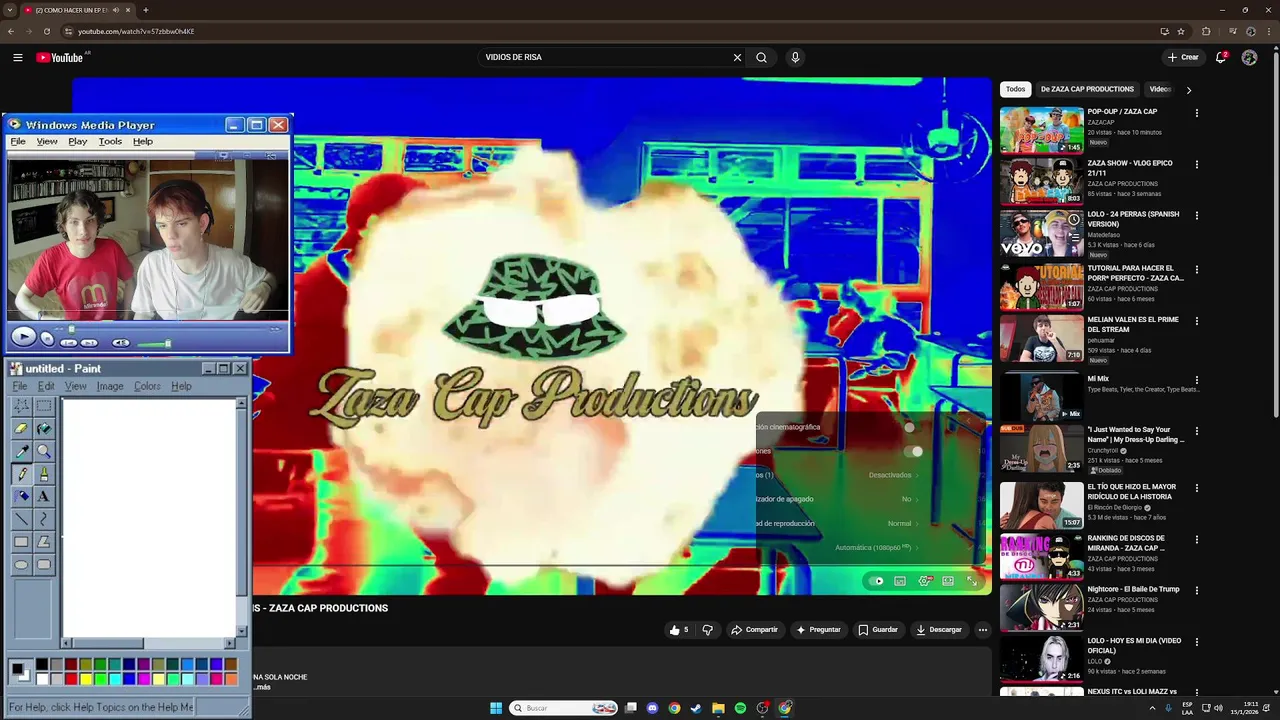The height and width of the screenshot is (720, 1280).
Task: Select the Pencil tool in Paint
Action: (x=21, y=474)
